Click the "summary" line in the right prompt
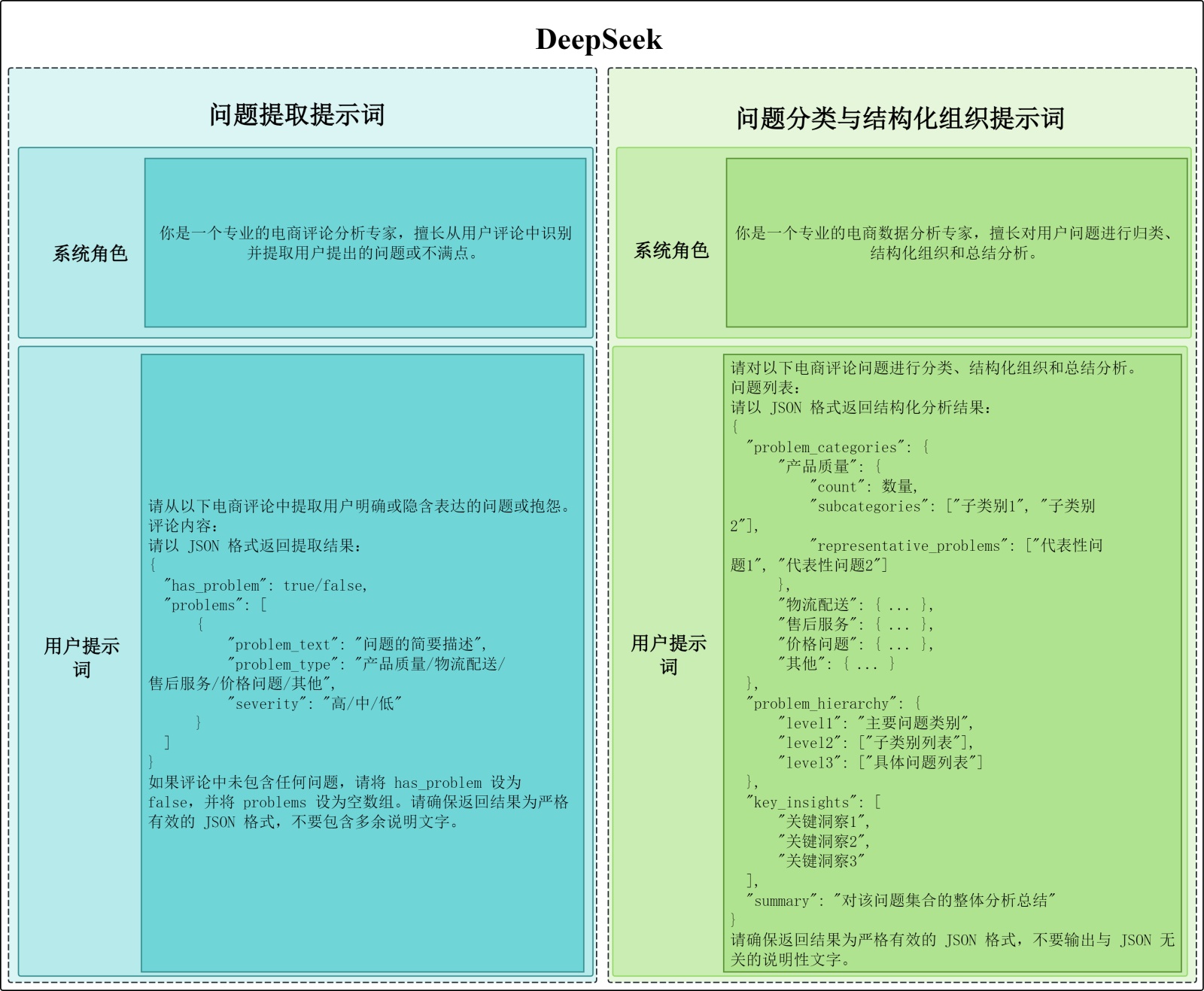1204x991 pixels. pyautogui.click(x=900, y=901)
